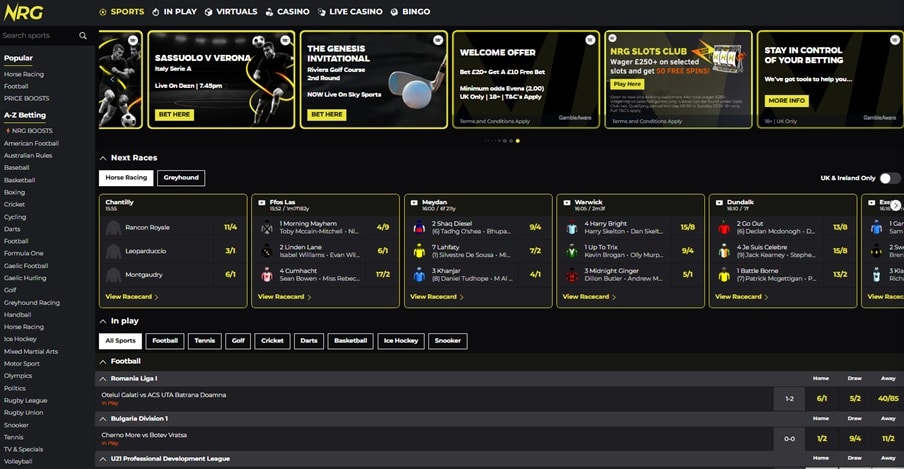Click Morning Mayhem jockey silks icon
This screenshot has height=469, width=904.
coord(267,227)
